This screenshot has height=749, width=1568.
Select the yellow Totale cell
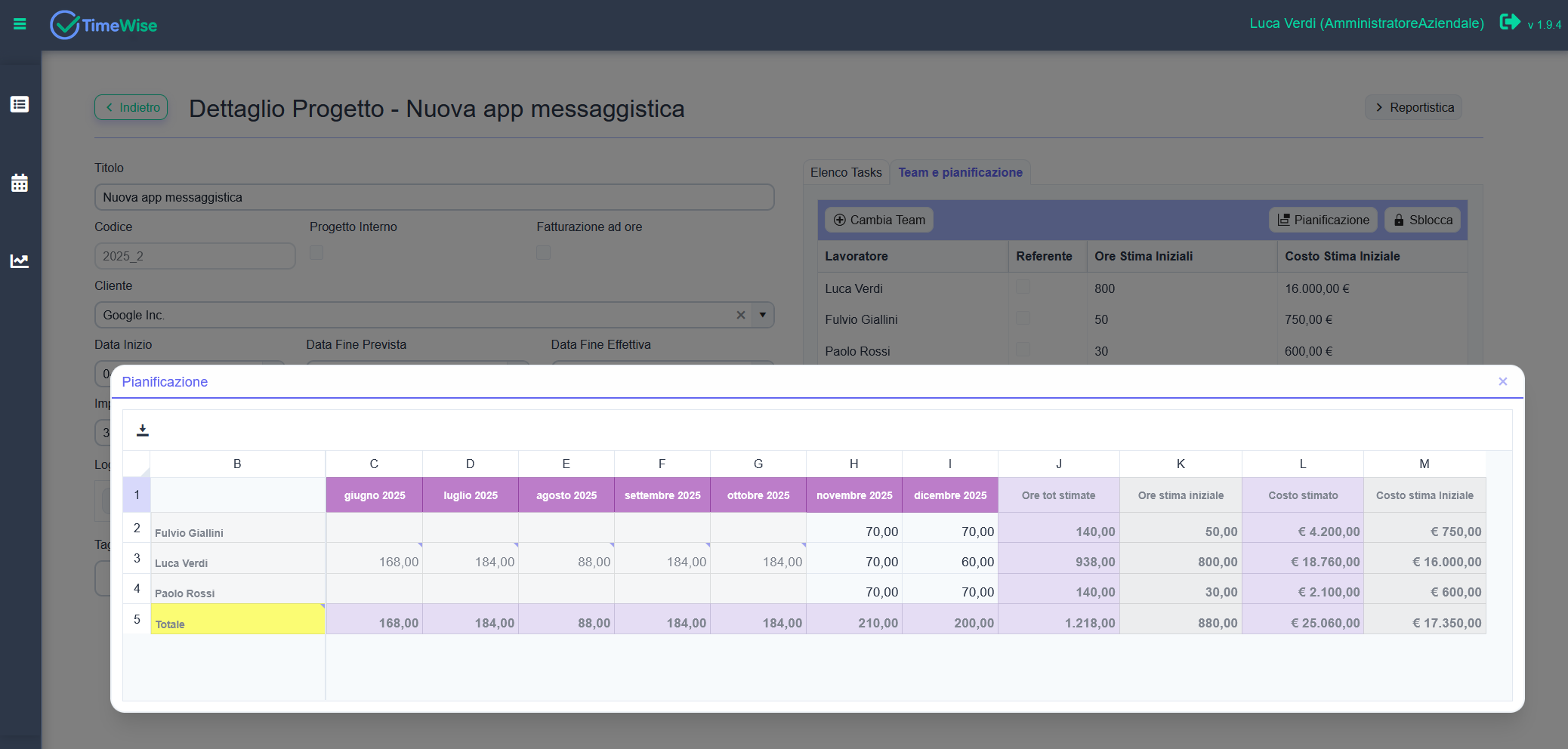tap(237, 619)
